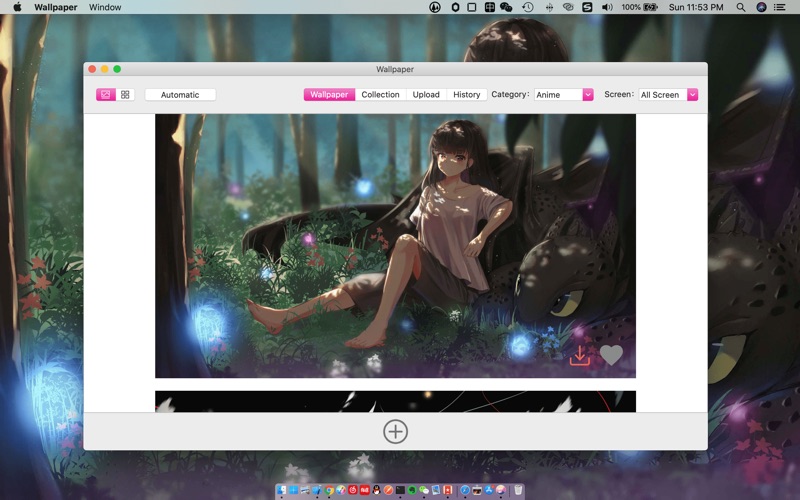Expand the Category dropdown arrow

pos(588,94)
